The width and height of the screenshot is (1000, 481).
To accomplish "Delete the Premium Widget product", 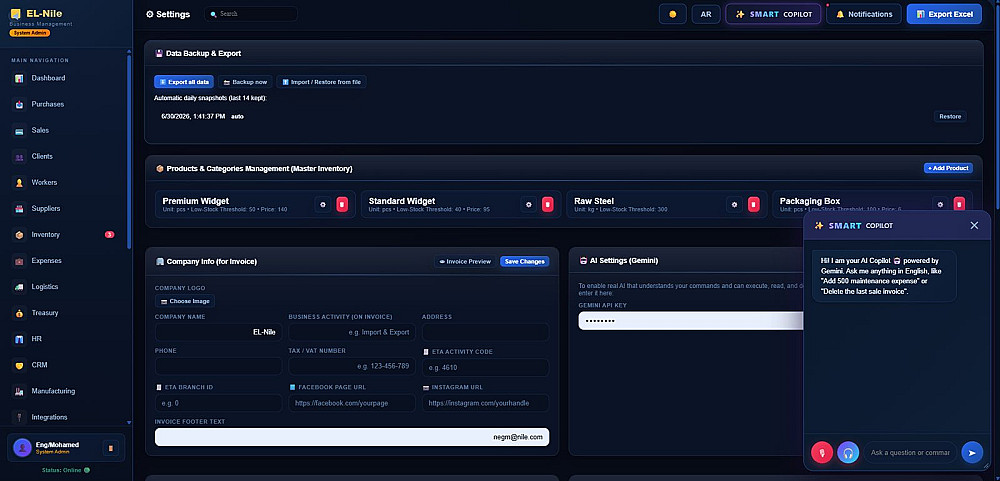I will (x=342, y=205).
